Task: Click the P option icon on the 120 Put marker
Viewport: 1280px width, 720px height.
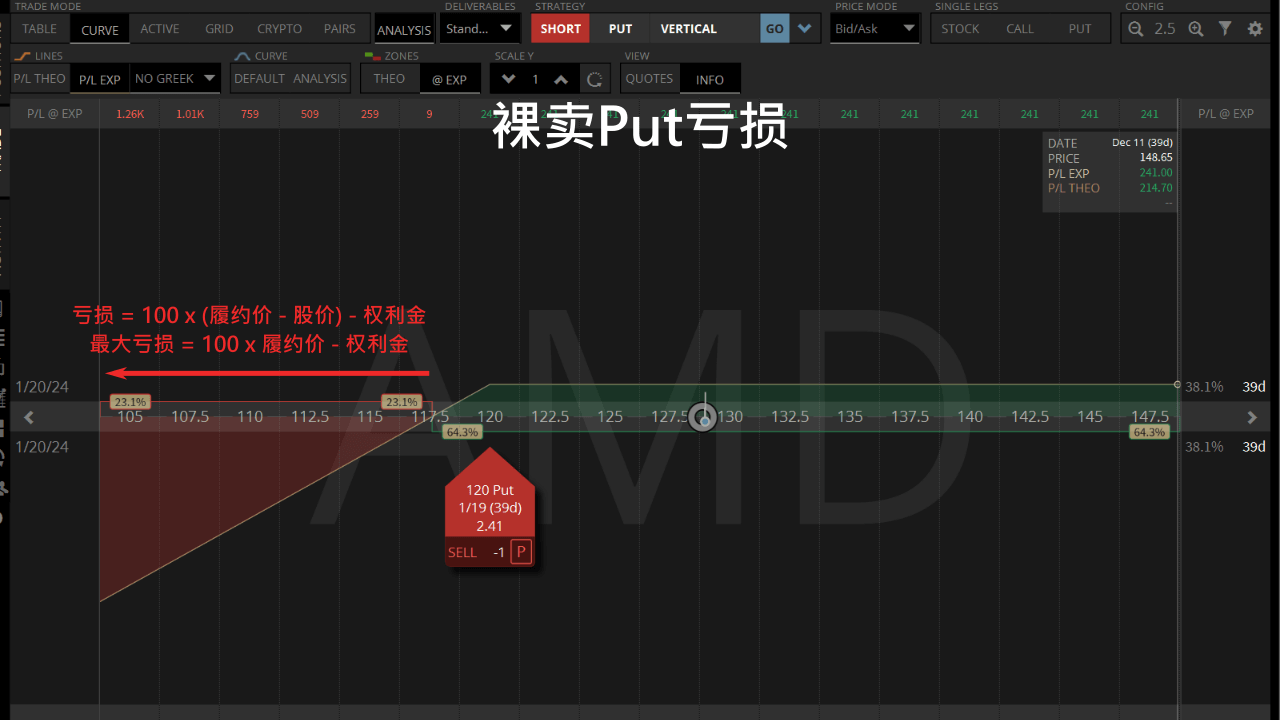Action: click(x=520, y=551)
